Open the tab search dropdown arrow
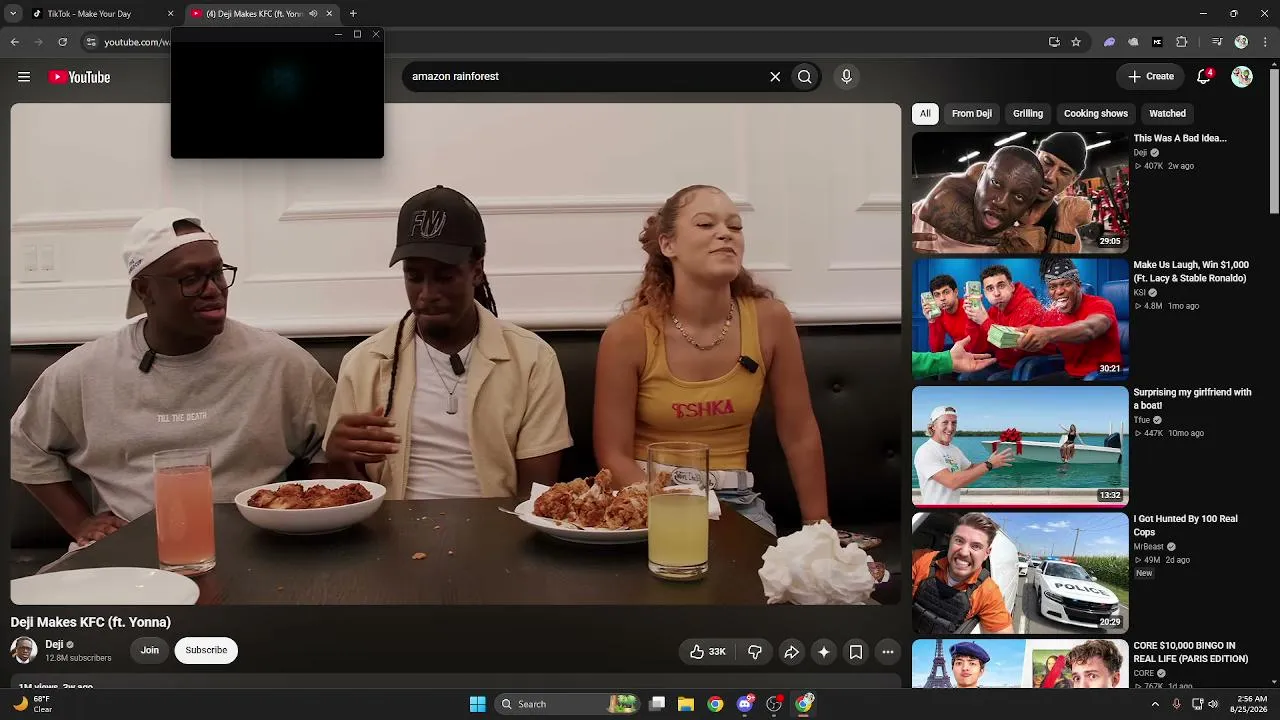The height and width of the screenshot is (720, 1280). coord(12,14)
